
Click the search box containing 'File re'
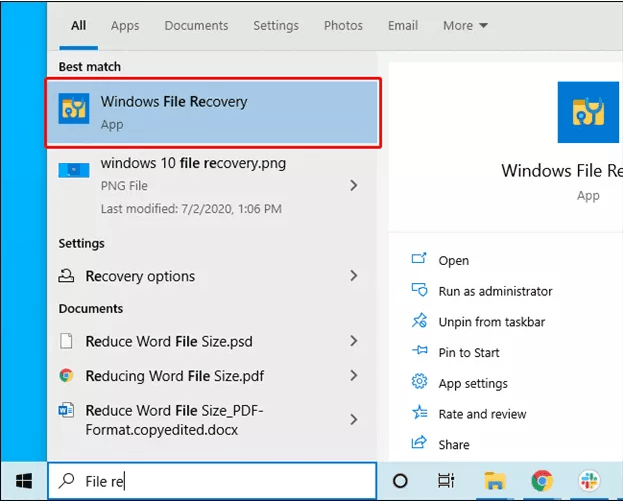pyautogui.click(x=212, y=481)
